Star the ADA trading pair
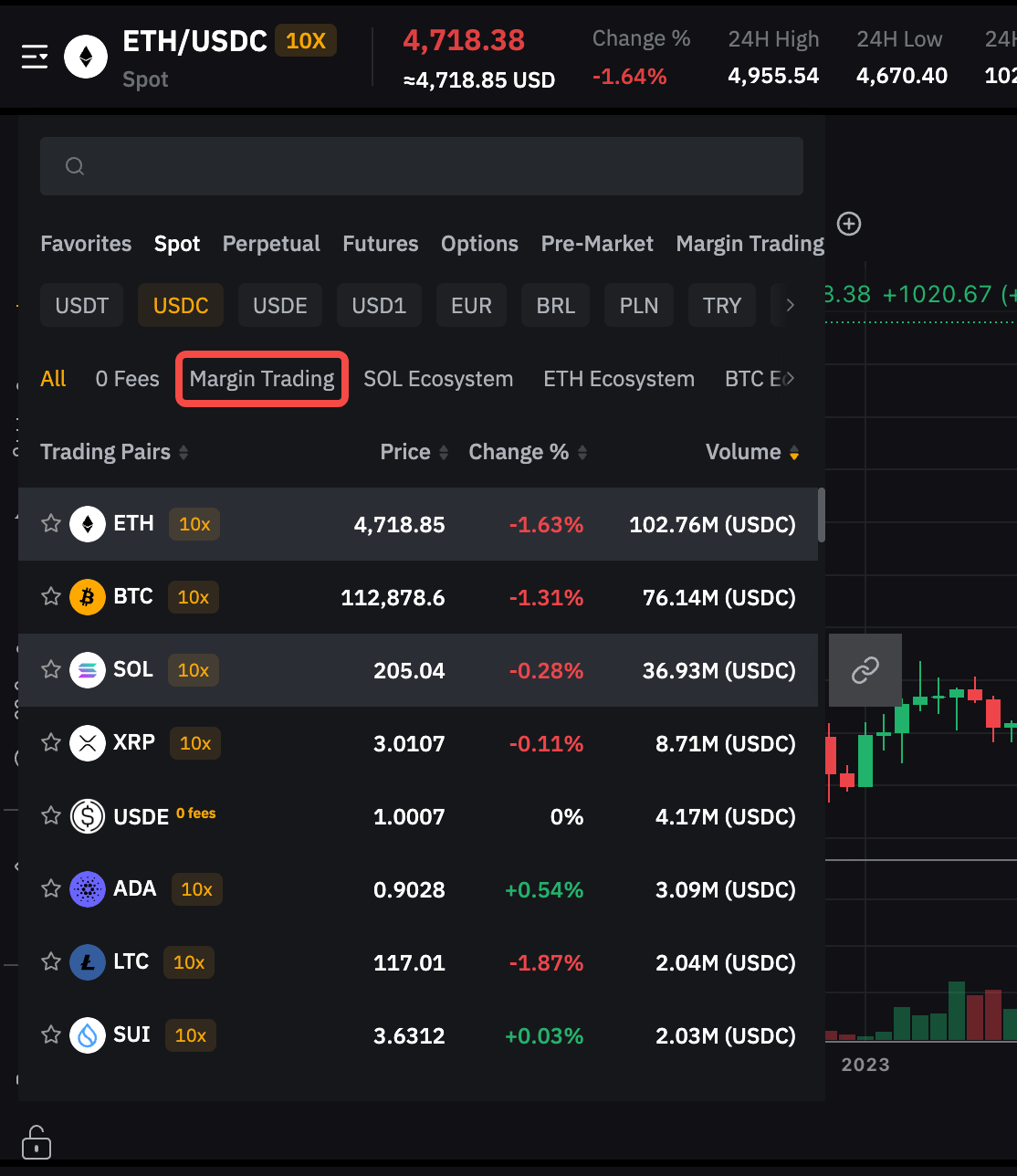Viewport: 1017px width, 1176px height. click(51, 889)
